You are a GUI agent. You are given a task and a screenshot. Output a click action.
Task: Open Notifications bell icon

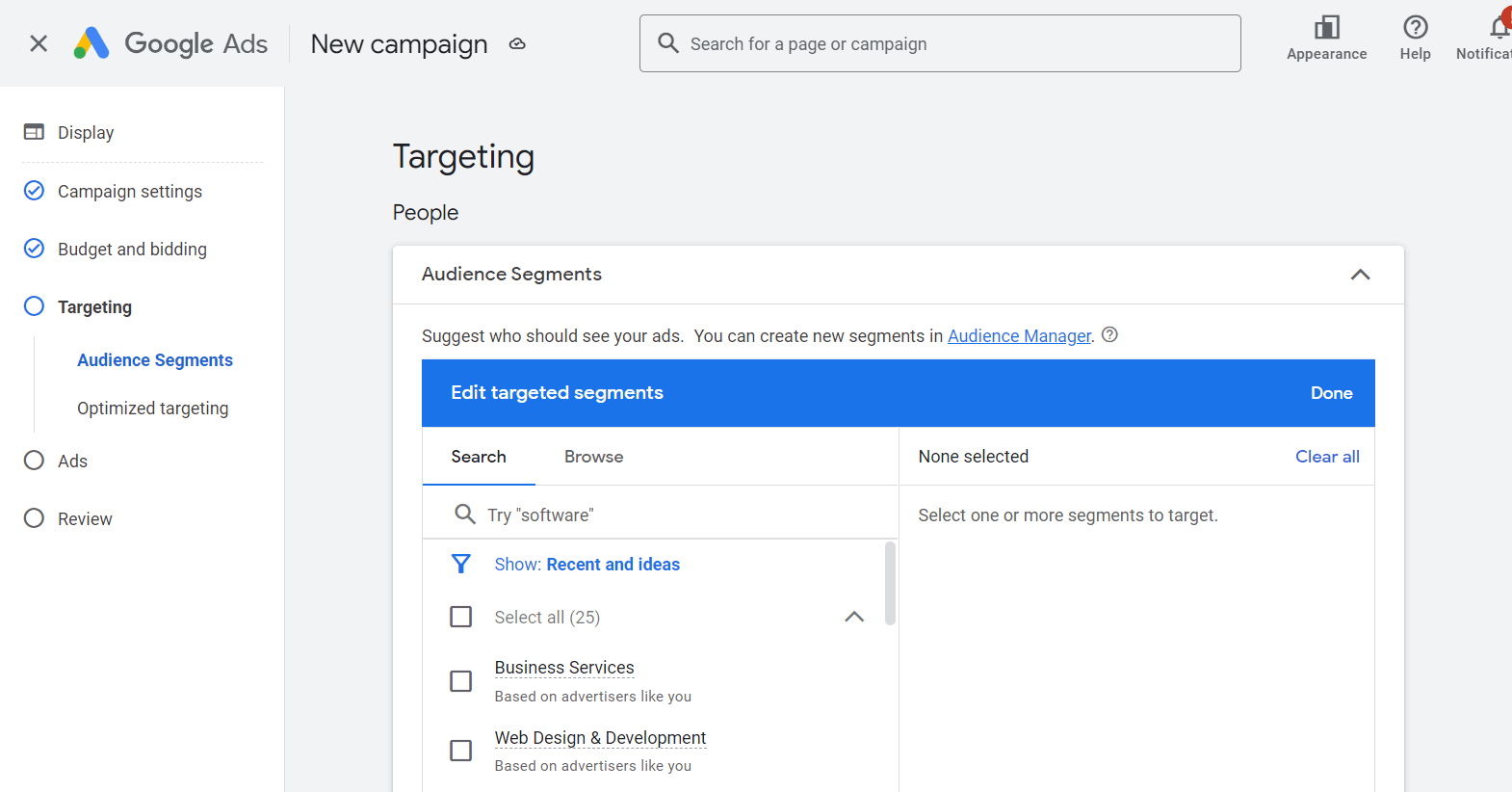click(x=1499, y=27)
